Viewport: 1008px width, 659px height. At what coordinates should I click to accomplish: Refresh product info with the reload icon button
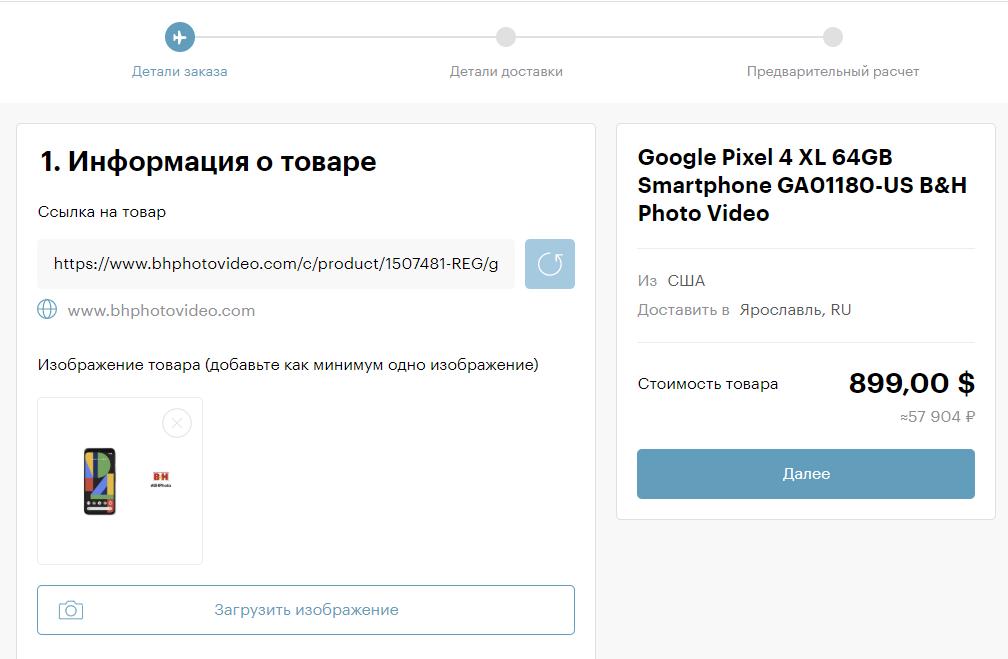(x=550, y=264)
